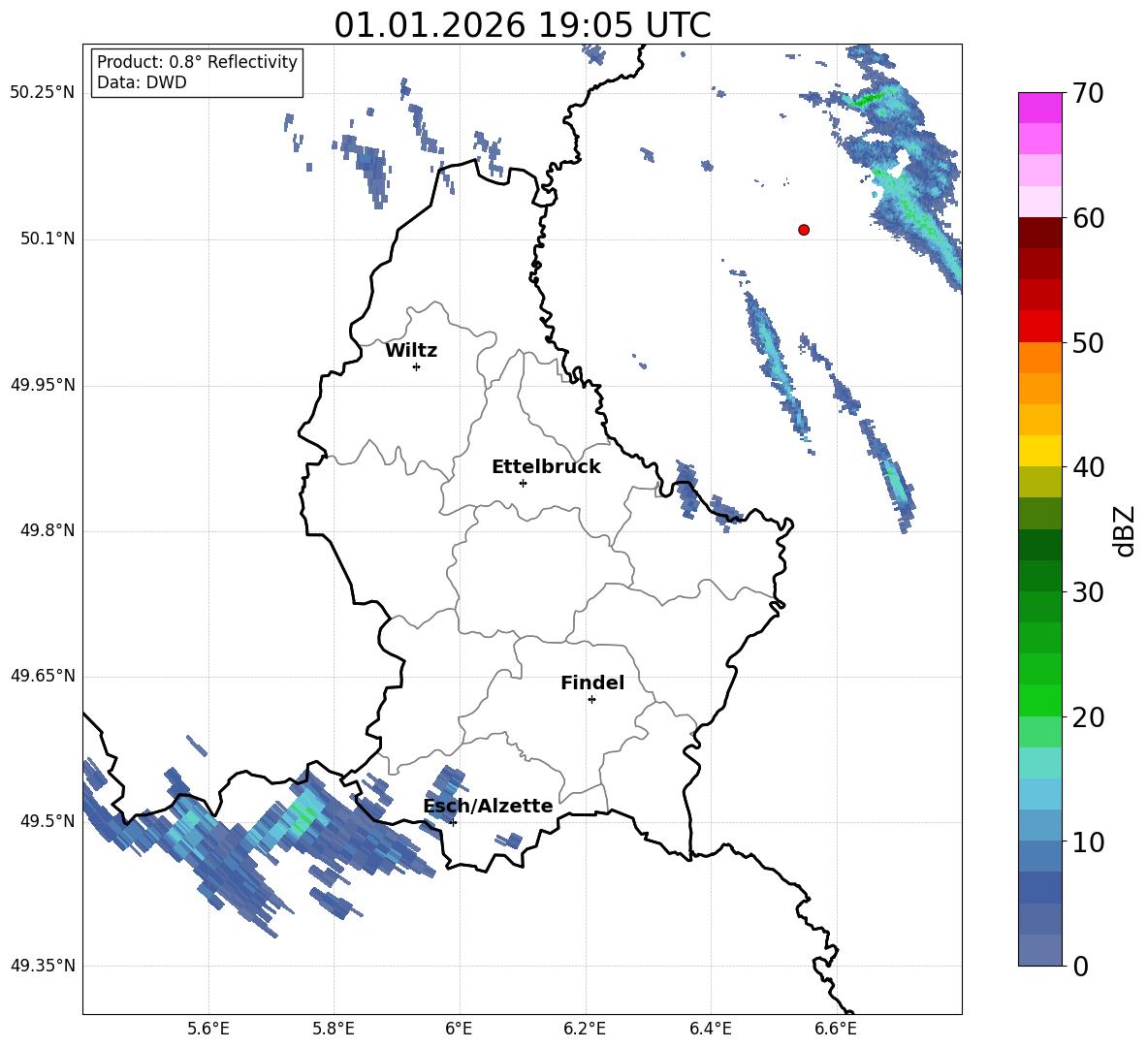Click colorbar tick value 20
The height and width of the screenshot is (1048, 1148).
tap(1088, 717)
